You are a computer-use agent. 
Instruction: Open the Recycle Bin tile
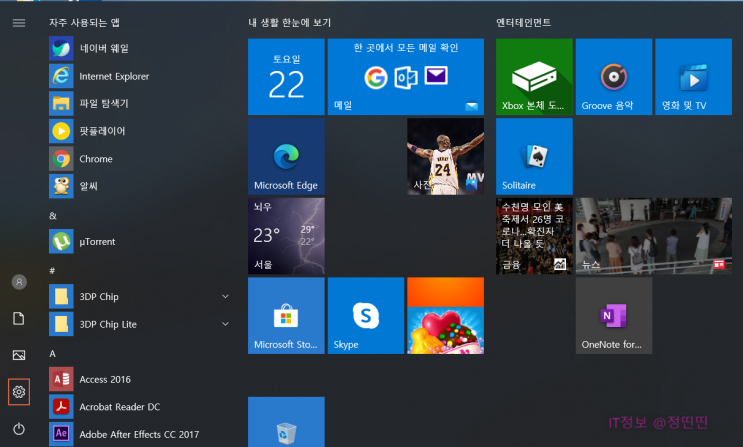click(286, 422)
